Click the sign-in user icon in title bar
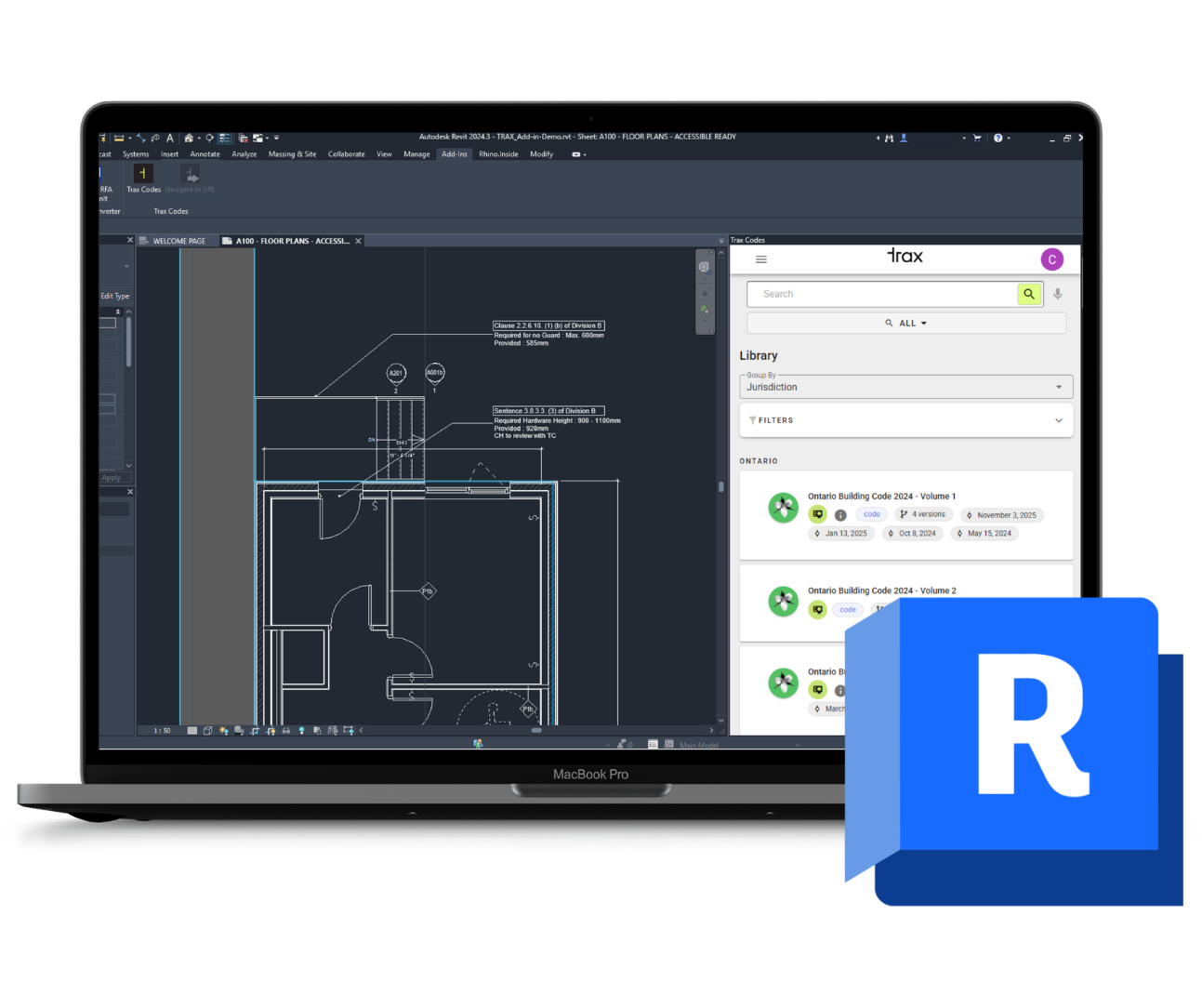The height and width of the screenshot is (1008, 1202). coord(904,138)
